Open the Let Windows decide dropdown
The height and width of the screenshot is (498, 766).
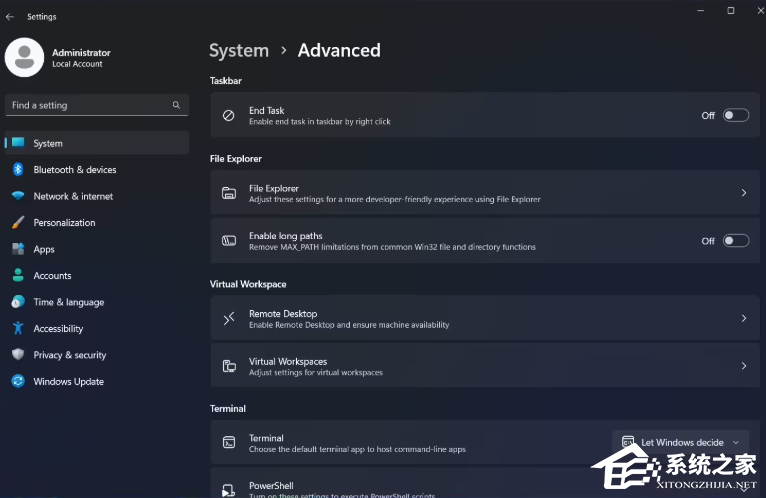[681, 442]
